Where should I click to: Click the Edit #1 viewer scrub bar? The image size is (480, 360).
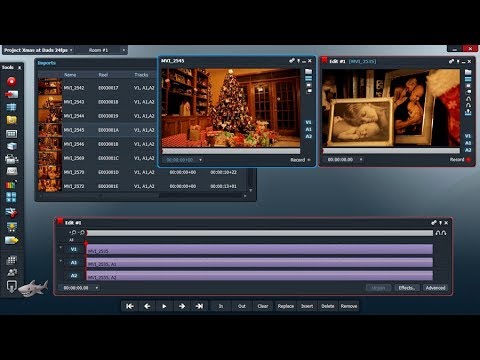click(391, 151)
